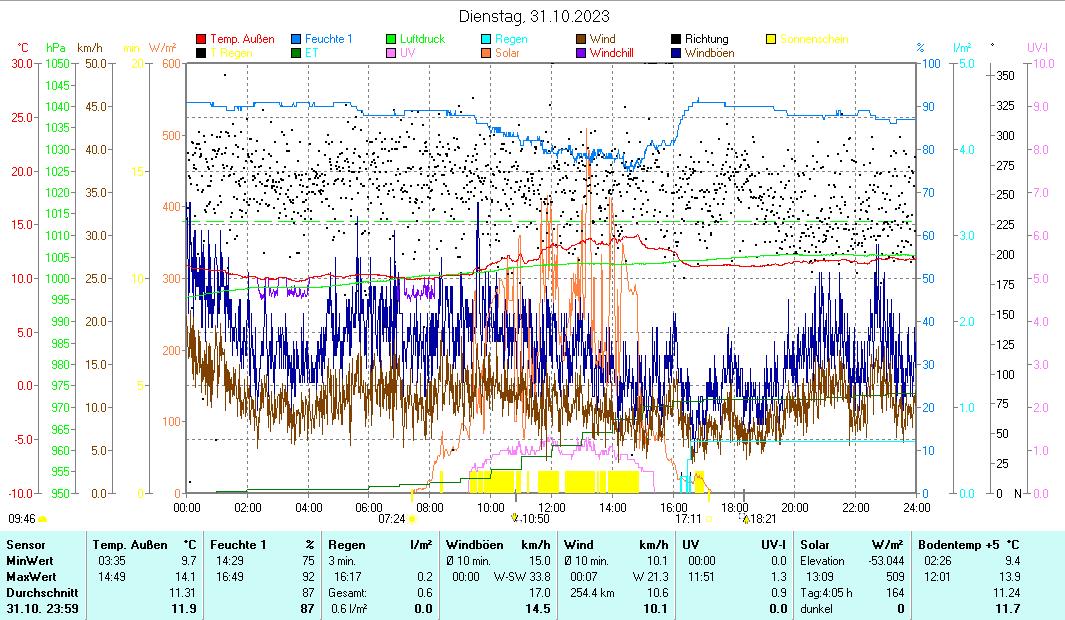Image resolution: width=1065 pixels, height=620 pixels.
Task: Click the Regen table header
Action: coord(346,545)
